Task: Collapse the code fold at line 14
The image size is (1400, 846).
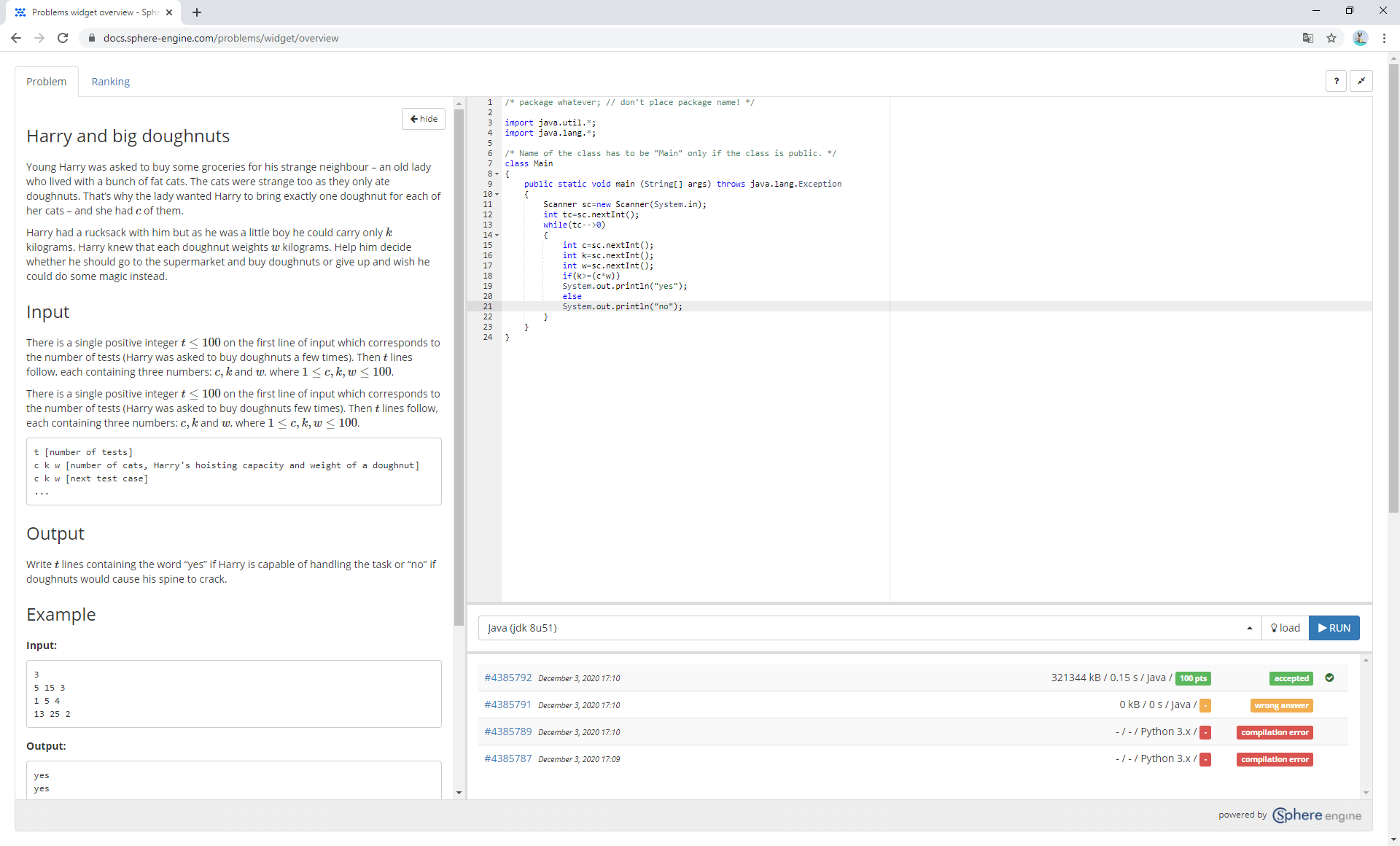Action: pos(497,235)
